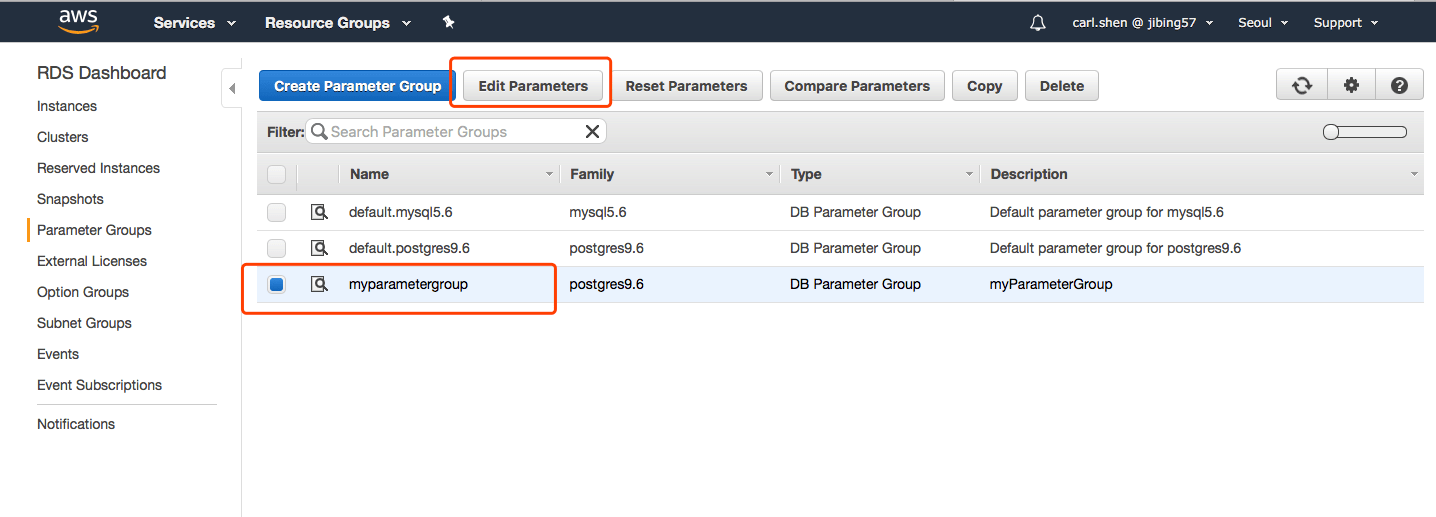
Task: Select the default.postgres9.6 checkbox
Action: click(x=277, y=248)
